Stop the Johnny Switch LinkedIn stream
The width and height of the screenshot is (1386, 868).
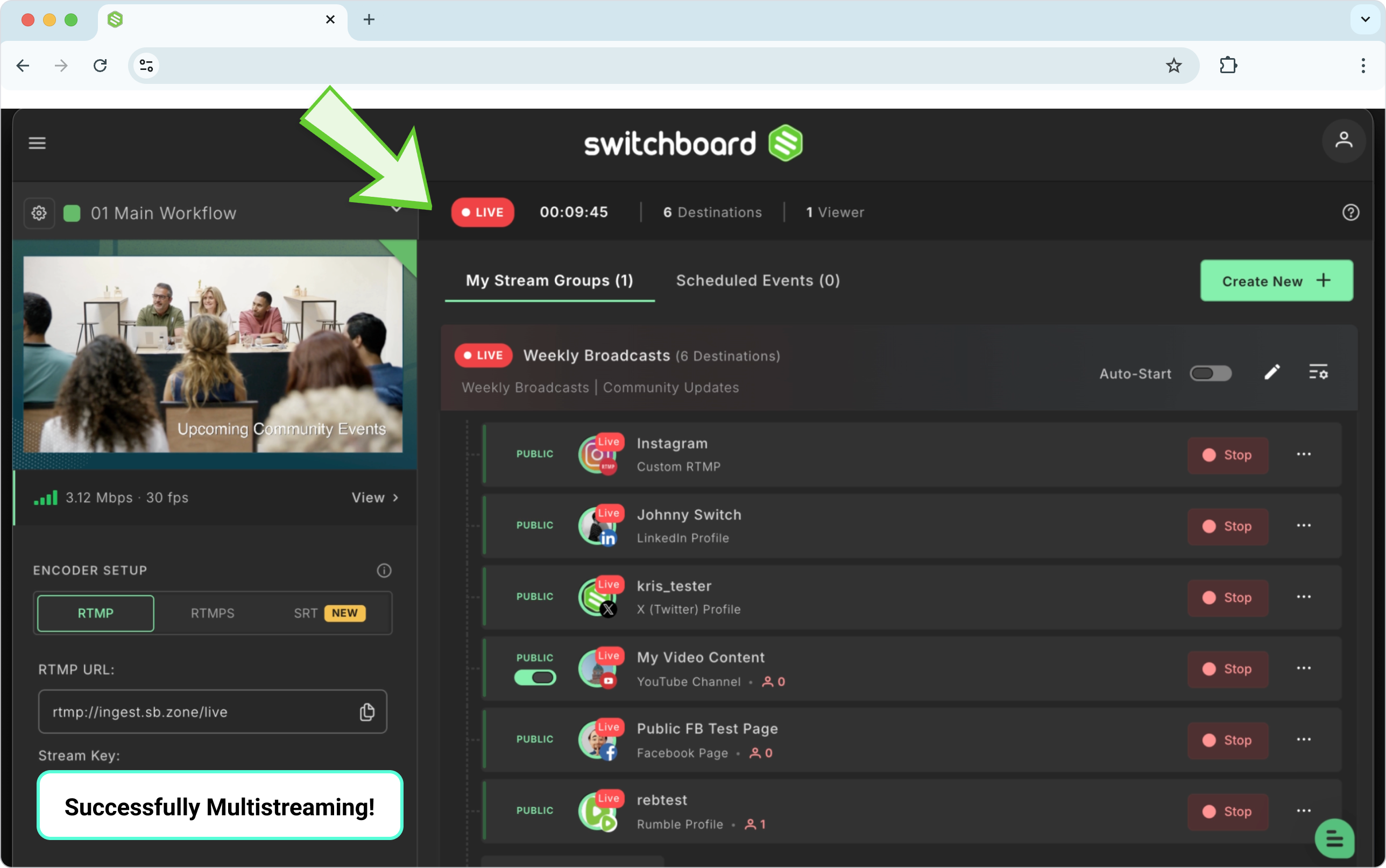pyautogui.click(x=1227, y=527)
